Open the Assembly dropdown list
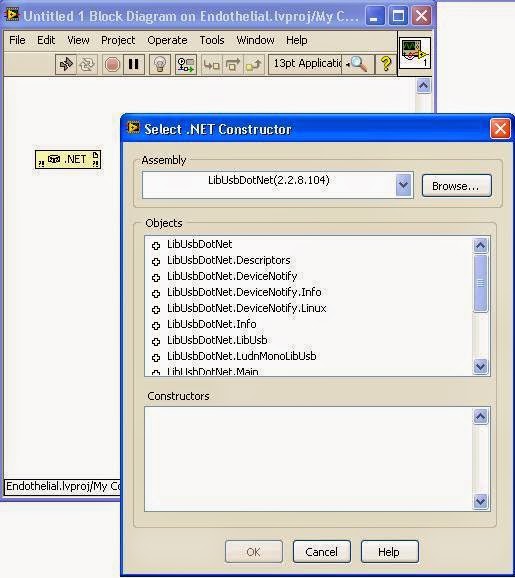The height and width of the screenshot is (578, 515). coord(403,185)
